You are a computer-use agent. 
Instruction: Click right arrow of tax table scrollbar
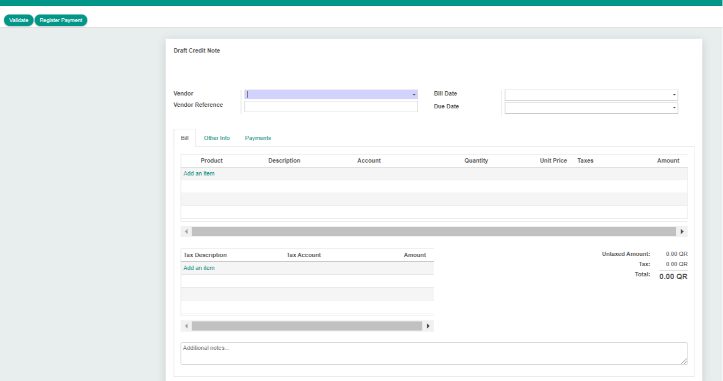pos(428,326)
